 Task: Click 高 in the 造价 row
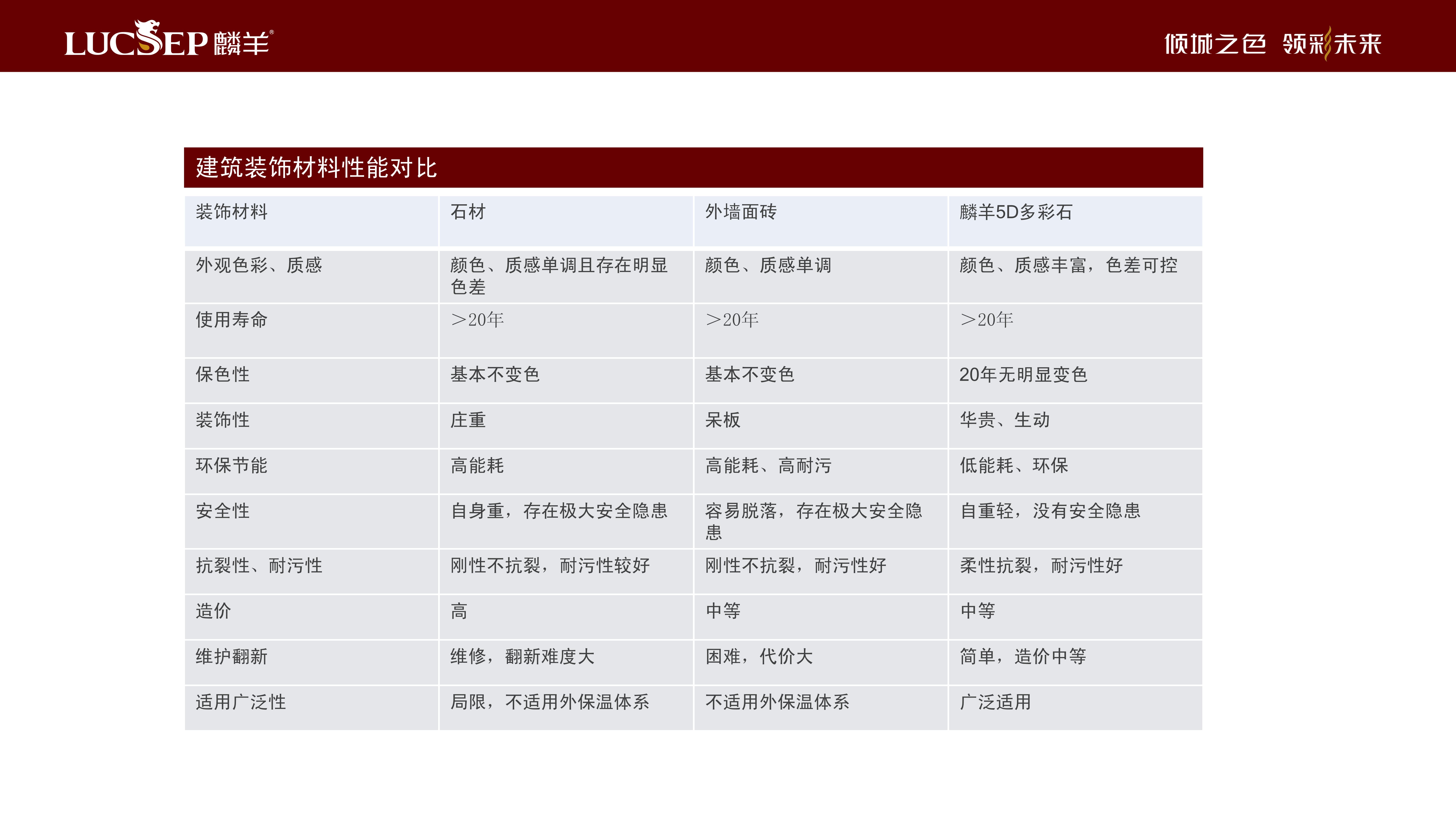pyautogui.click(x=459, y=611)
